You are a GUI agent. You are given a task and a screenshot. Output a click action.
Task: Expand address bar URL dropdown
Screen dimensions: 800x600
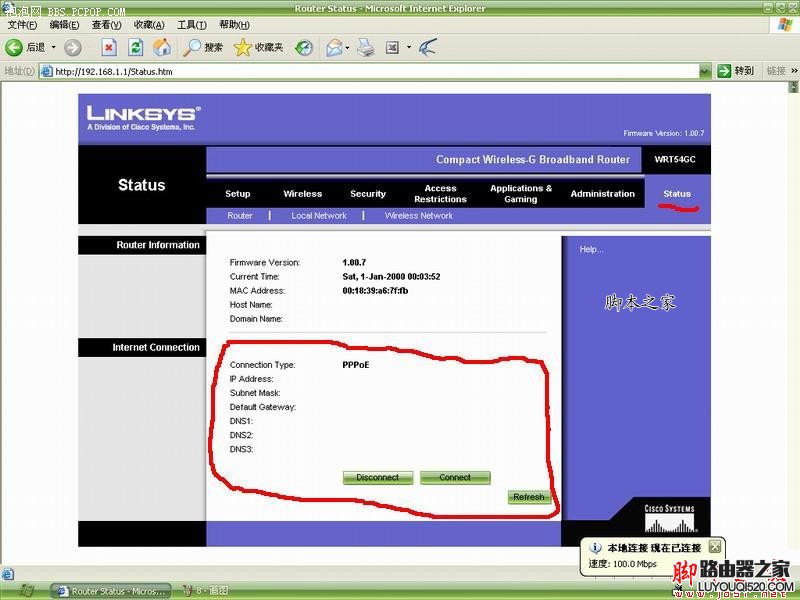click(705, 71)
